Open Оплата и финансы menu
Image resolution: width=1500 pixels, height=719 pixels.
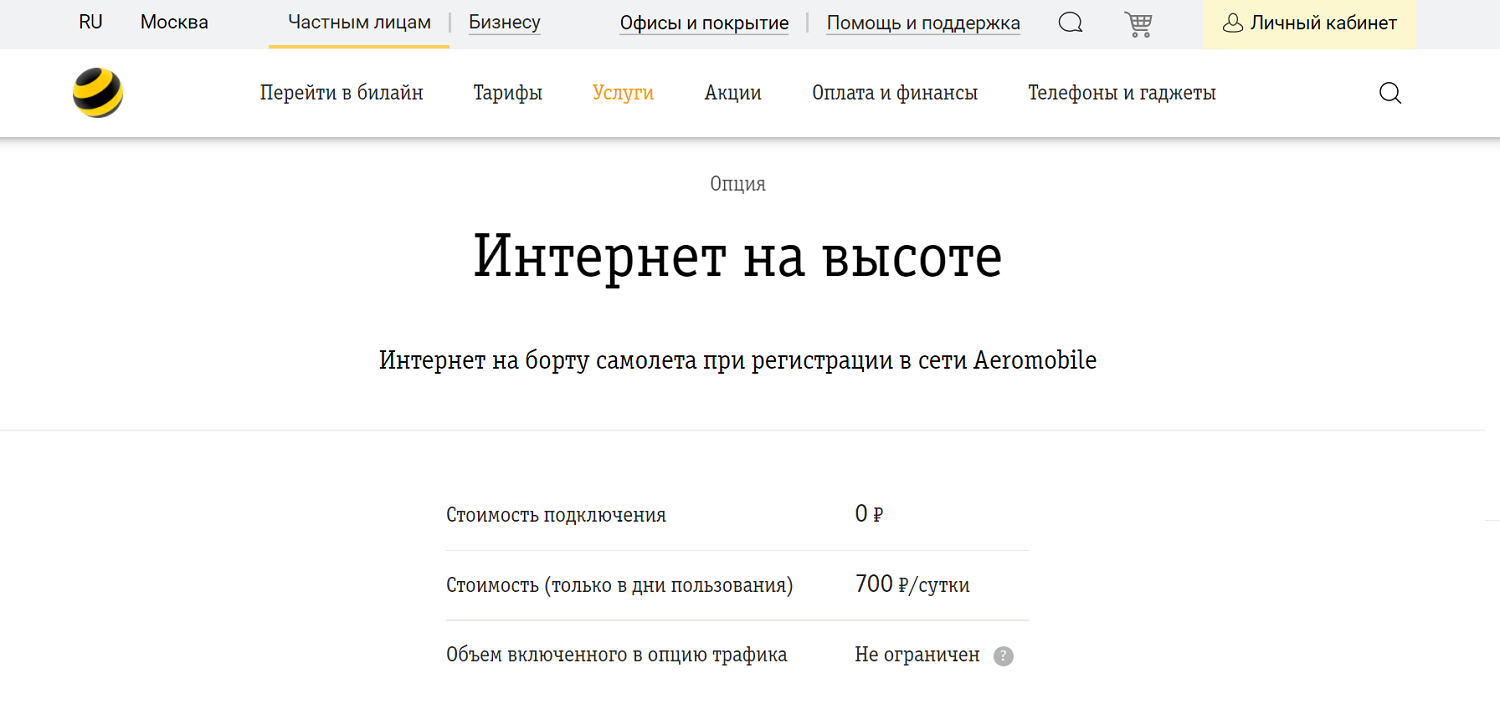click(895, 93)
